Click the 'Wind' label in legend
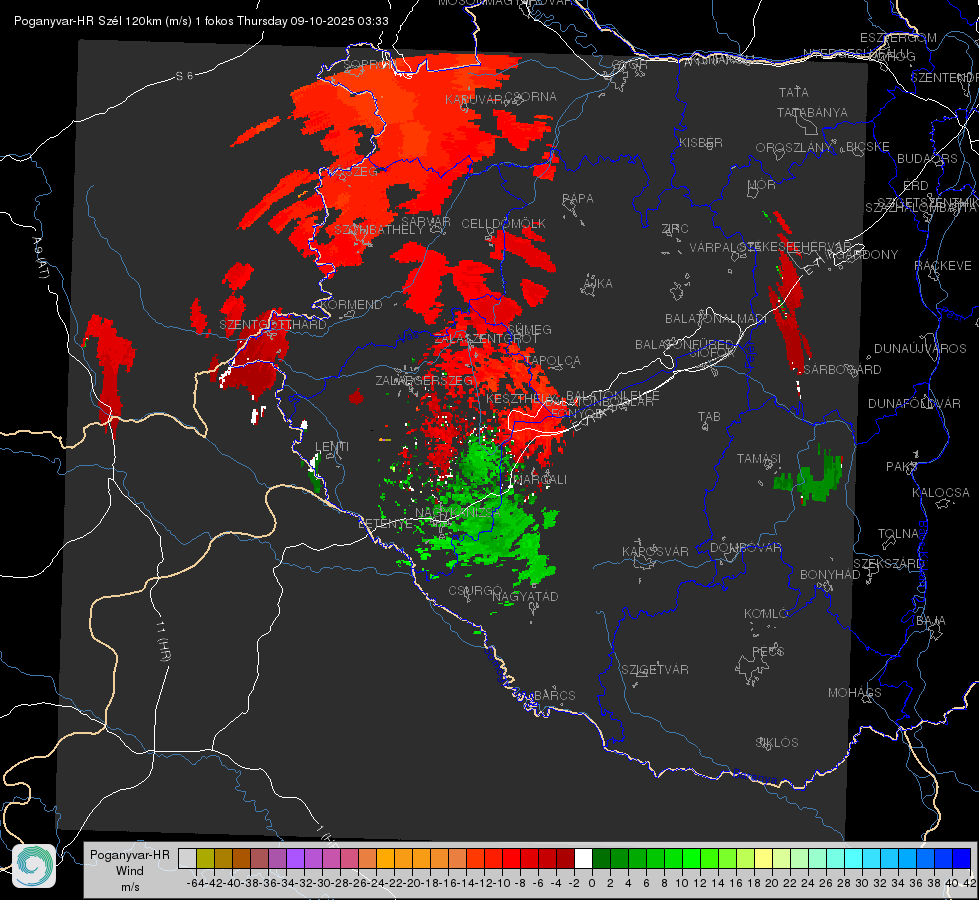The width and height of the screenshot is (979, 900). coord(130,871)
